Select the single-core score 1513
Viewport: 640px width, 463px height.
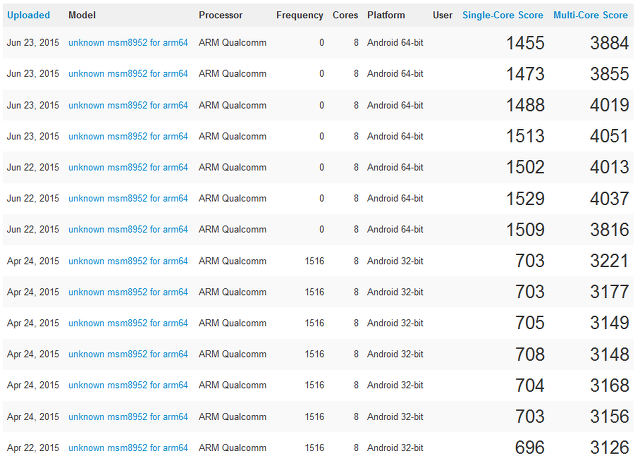click(525, 136)
